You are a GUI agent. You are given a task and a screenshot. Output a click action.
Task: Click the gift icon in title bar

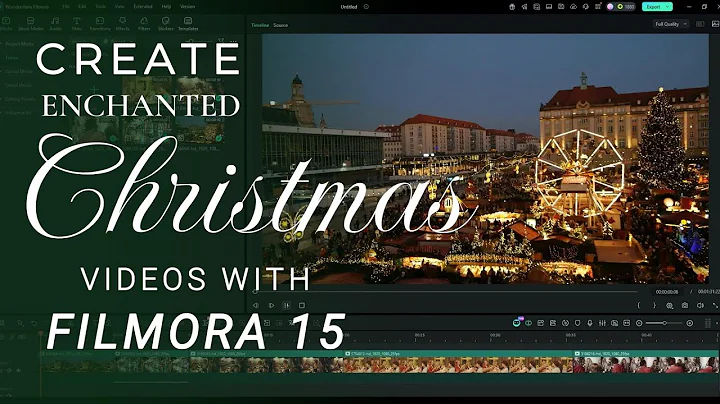[512, 7]
